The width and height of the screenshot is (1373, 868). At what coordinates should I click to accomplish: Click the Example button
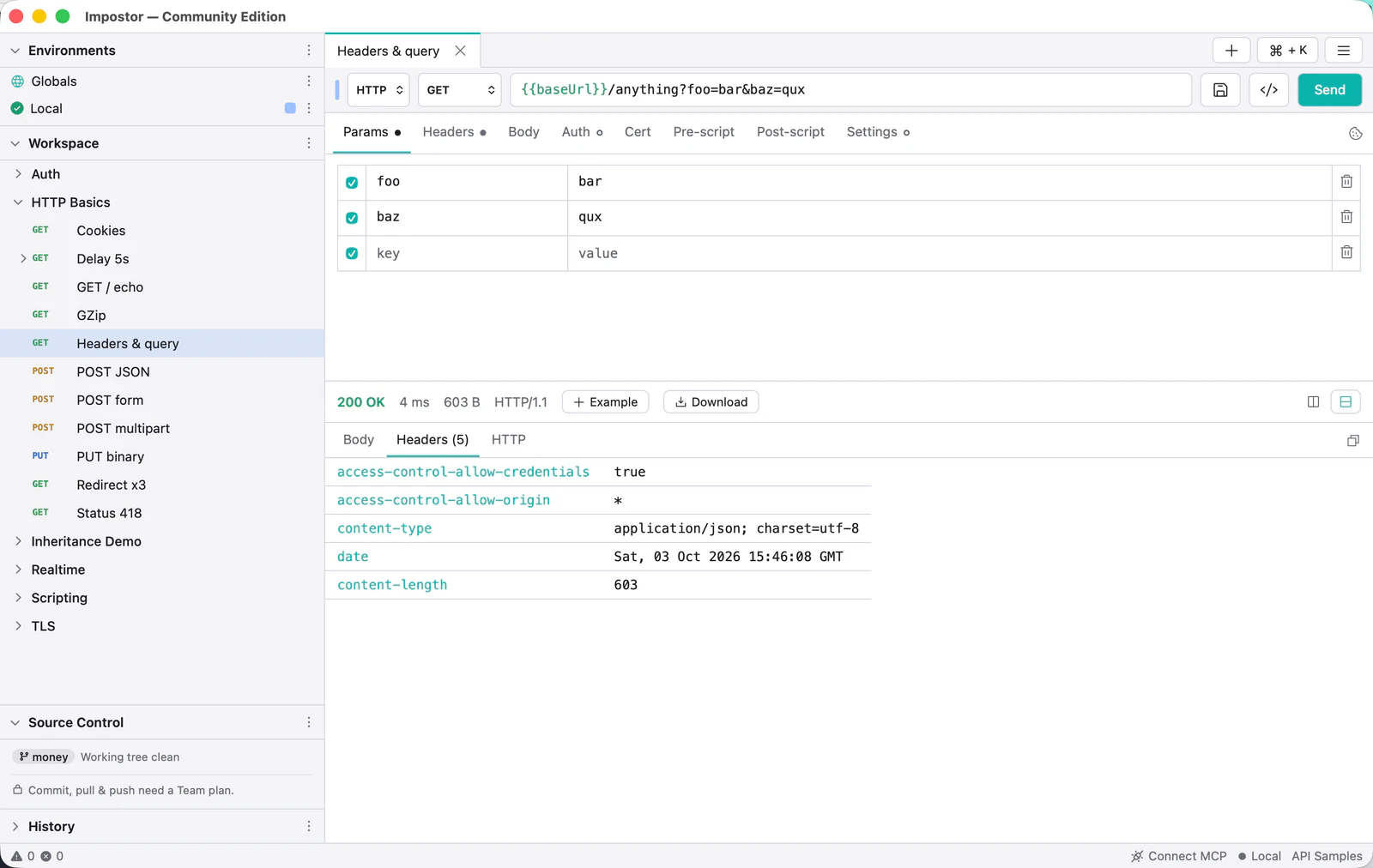coord(605,401)
